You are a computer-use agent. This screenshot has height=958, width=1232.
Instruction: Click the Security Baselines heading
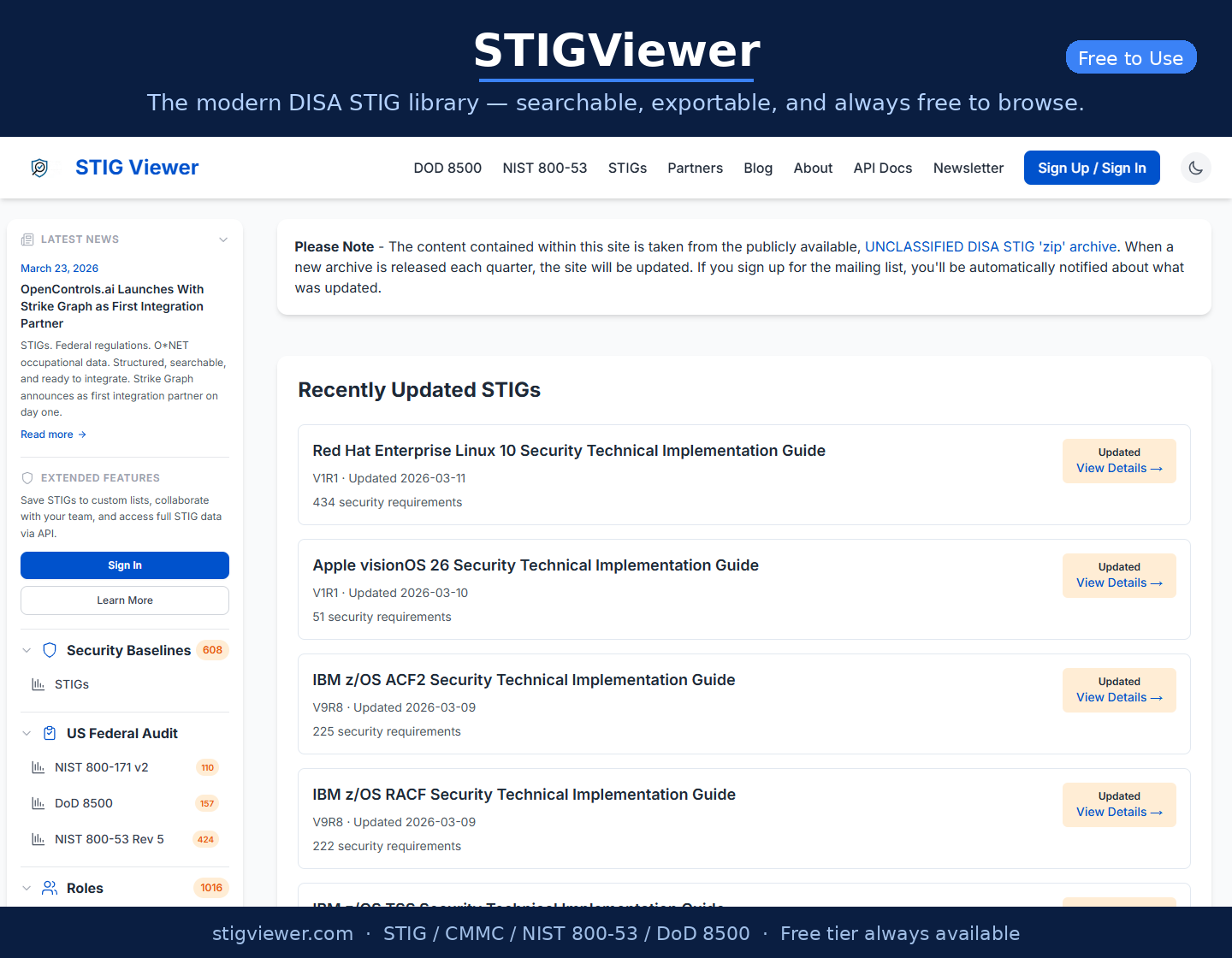pos(128,650)
